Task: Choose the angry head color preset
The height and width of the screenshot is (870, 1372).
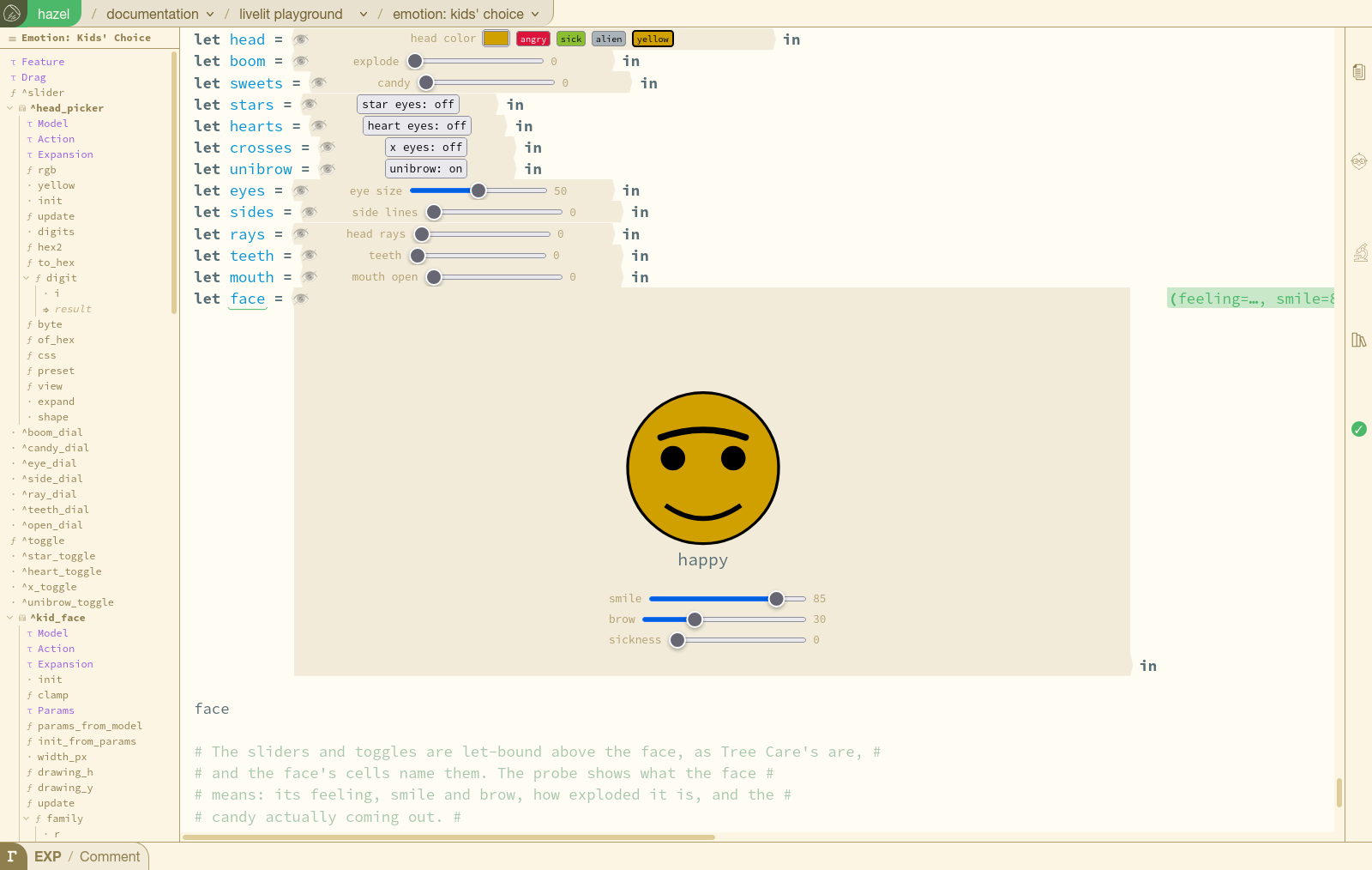Action: pyautogui.click(x=533, y=39)
